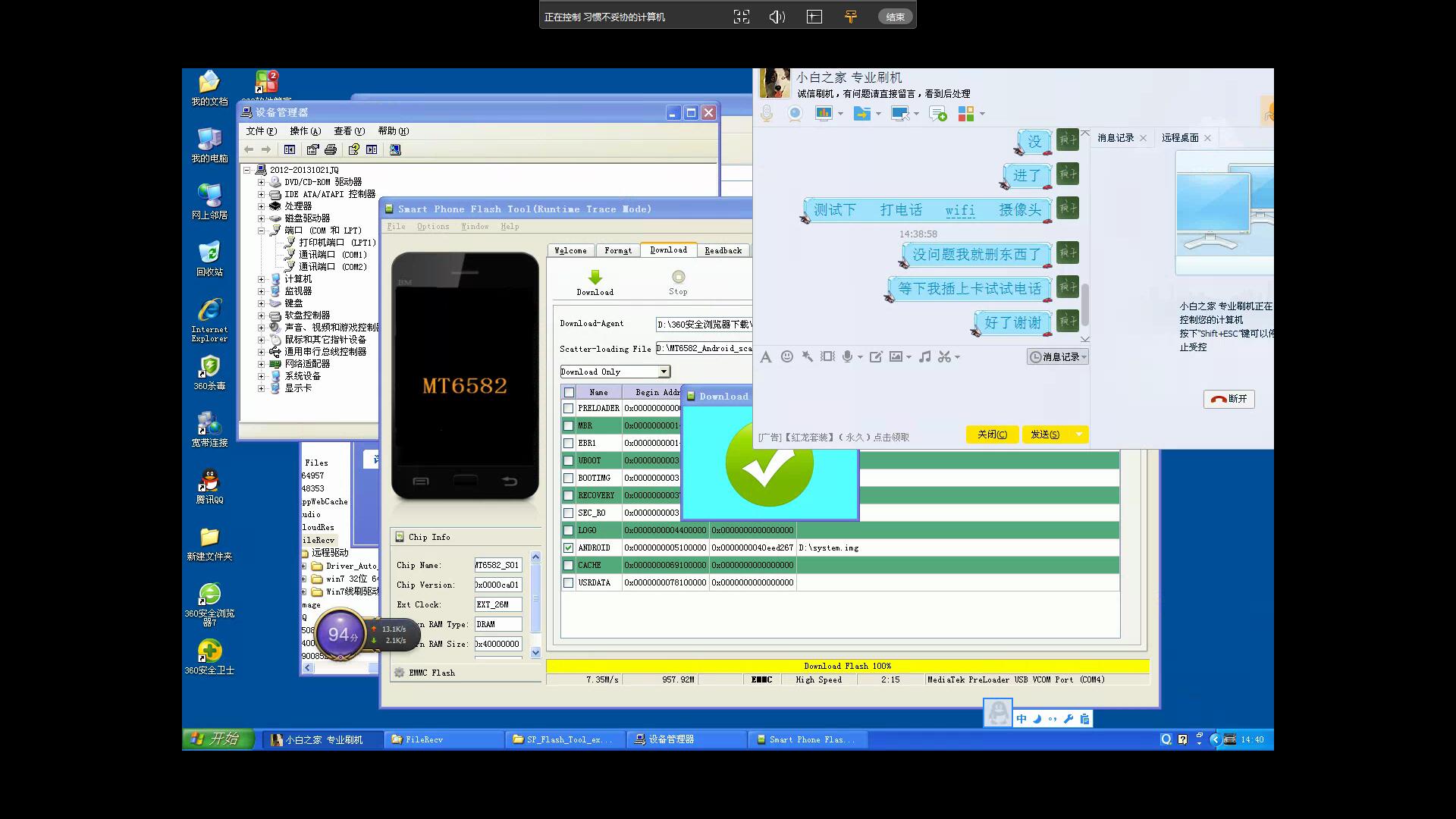Start voice call with microphone icon in QQ chat

click(x=767, y=114)
